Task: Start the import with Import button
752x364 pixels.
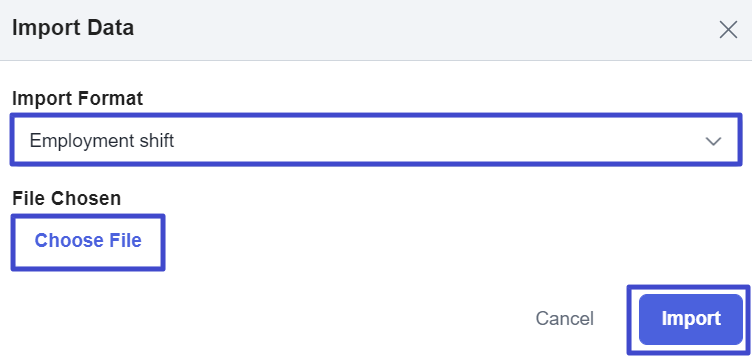Action: pos(691,319)
